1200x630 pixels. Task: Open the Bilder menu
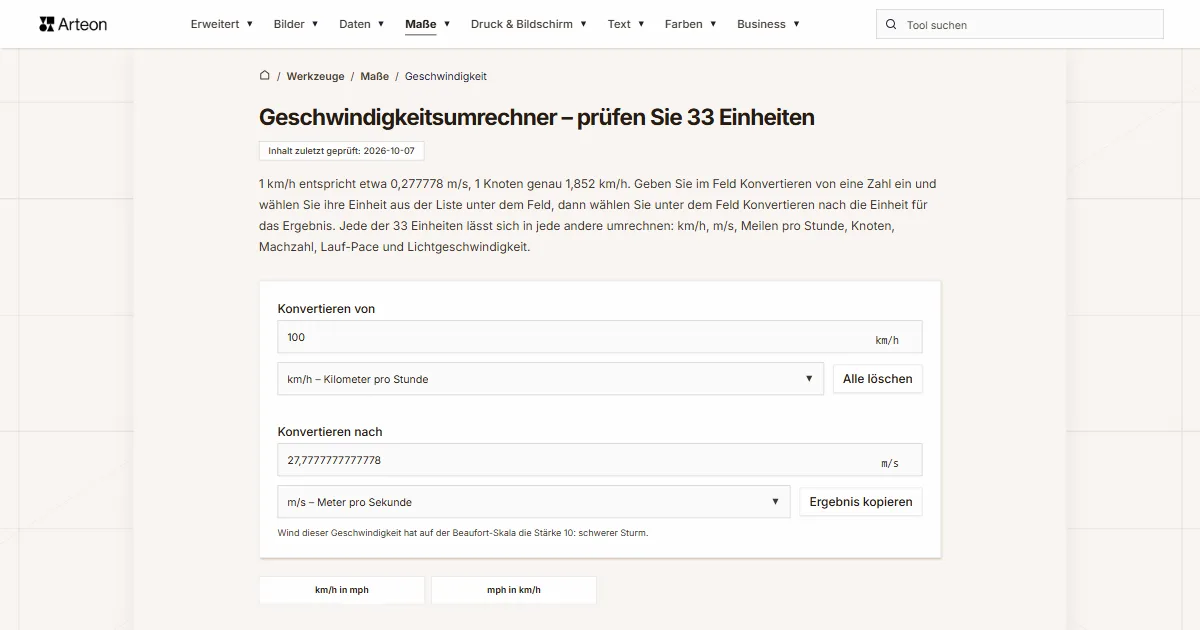pos(296,24)
